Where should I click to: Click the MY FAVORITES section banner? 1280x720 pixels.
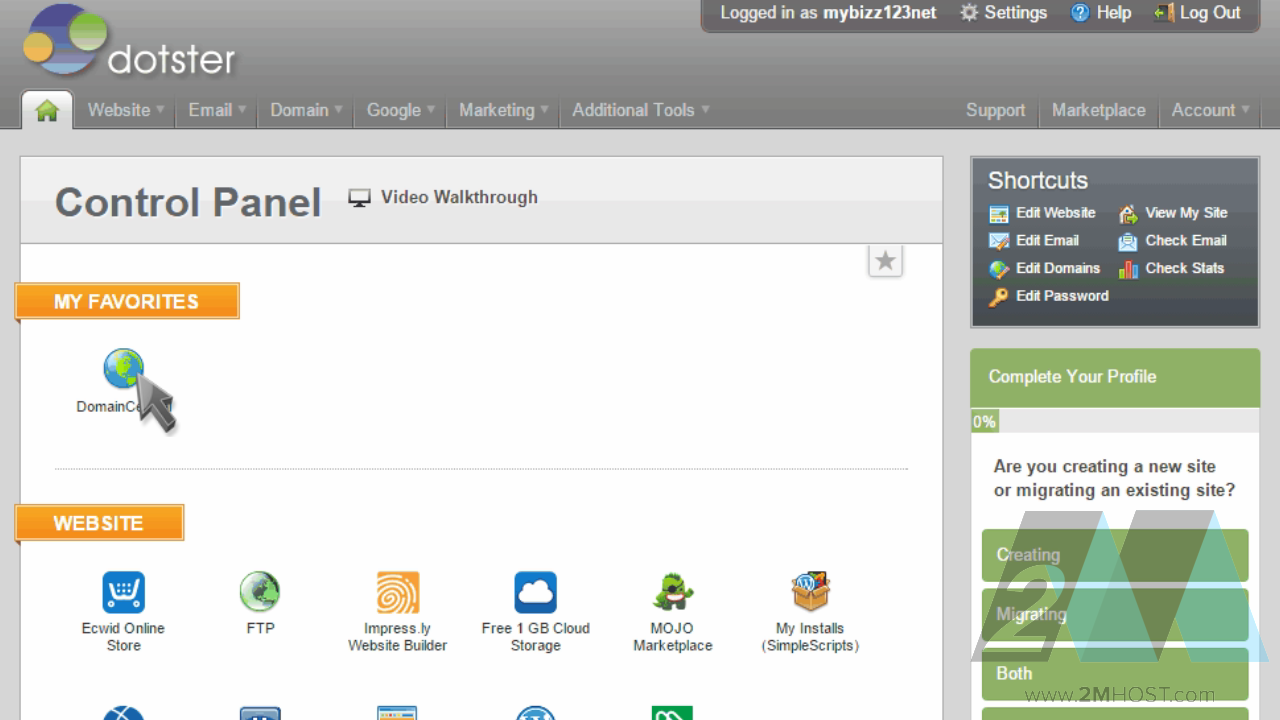tap(127, 301)
